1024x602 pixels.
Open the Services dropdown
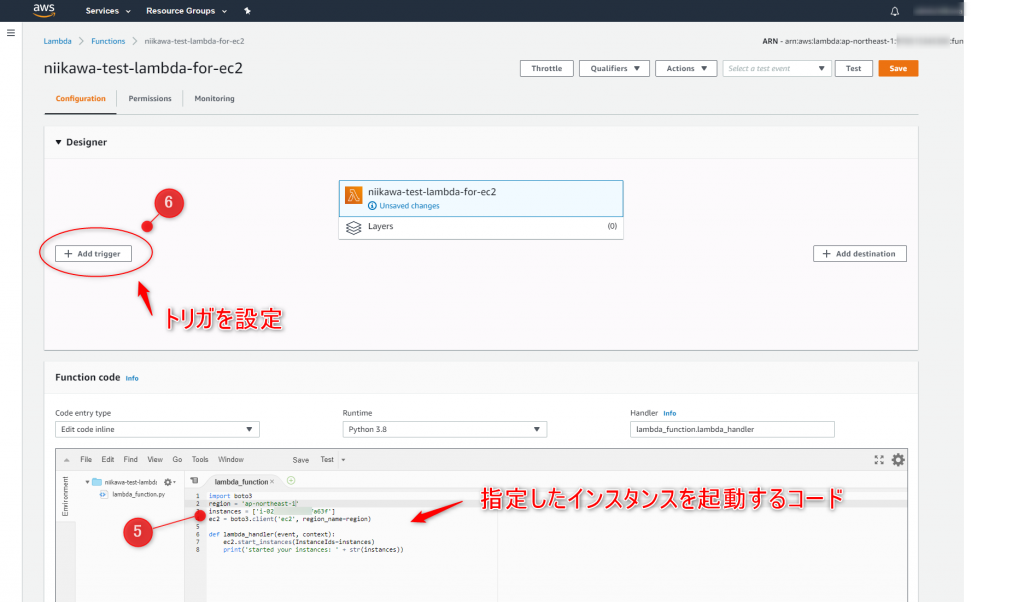(x=108, y=10)
